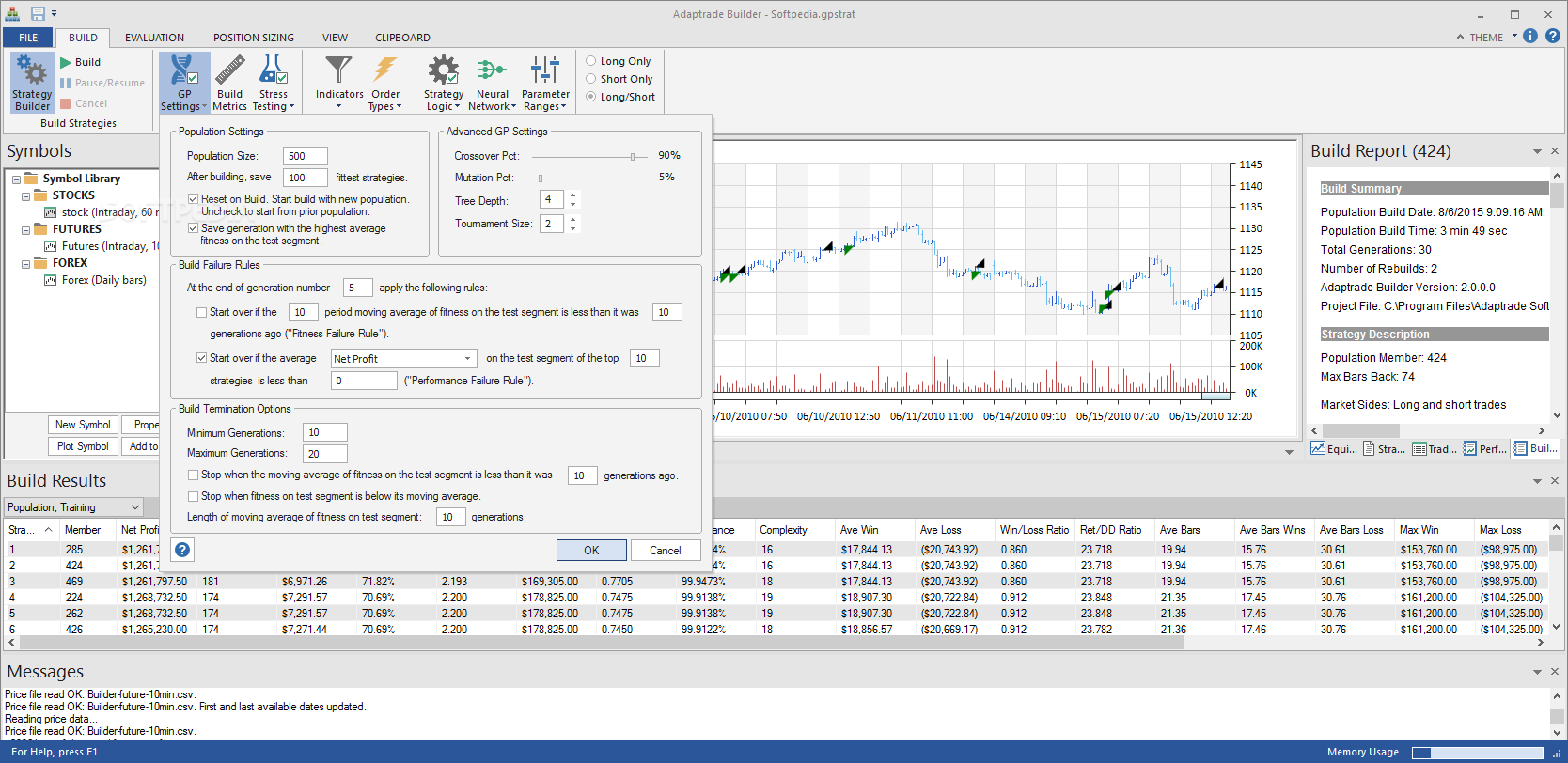The width and height of the screenshot is (1568, 763).
Task: Confirm GP settings with OK
Action: 591,551
